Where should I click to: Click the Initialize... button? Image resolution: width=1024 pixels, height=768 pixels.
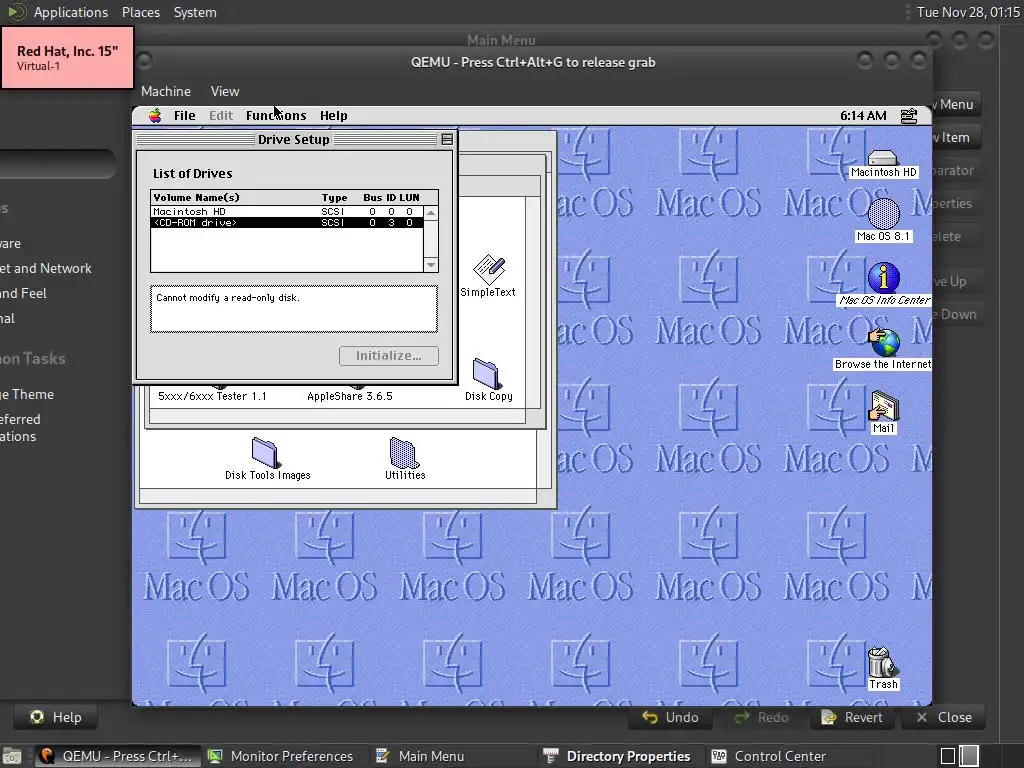click(389, 356)
